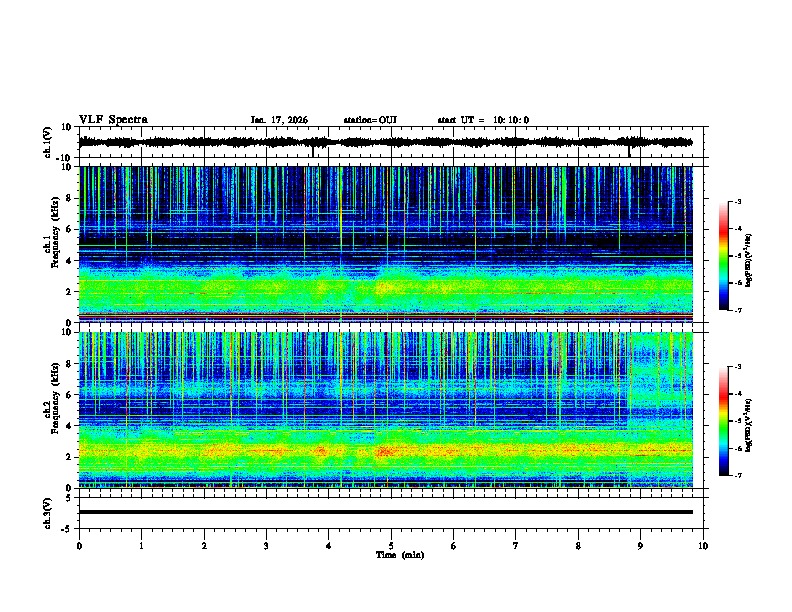The image size is (792, 612).
Task: Click the "start UT = 10:10:0" header text
Action: click(x=483, y=120)
